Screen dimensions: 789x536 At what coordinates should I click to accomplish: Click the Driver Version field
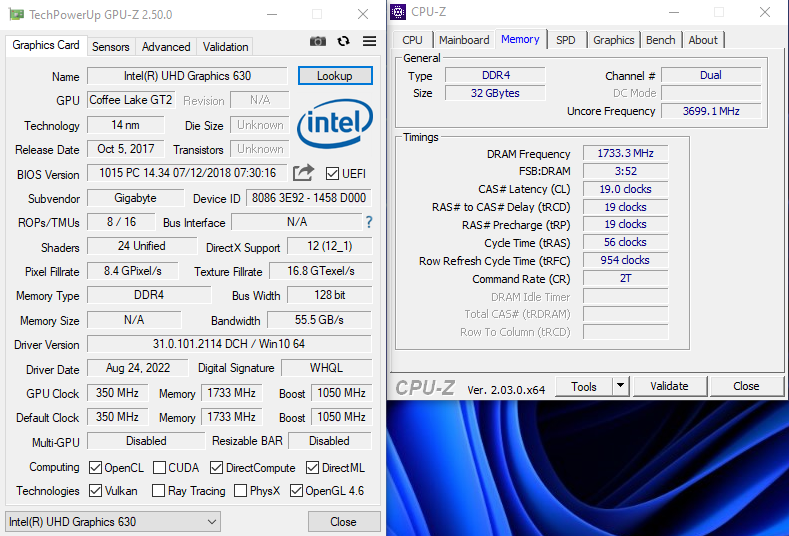229,344
